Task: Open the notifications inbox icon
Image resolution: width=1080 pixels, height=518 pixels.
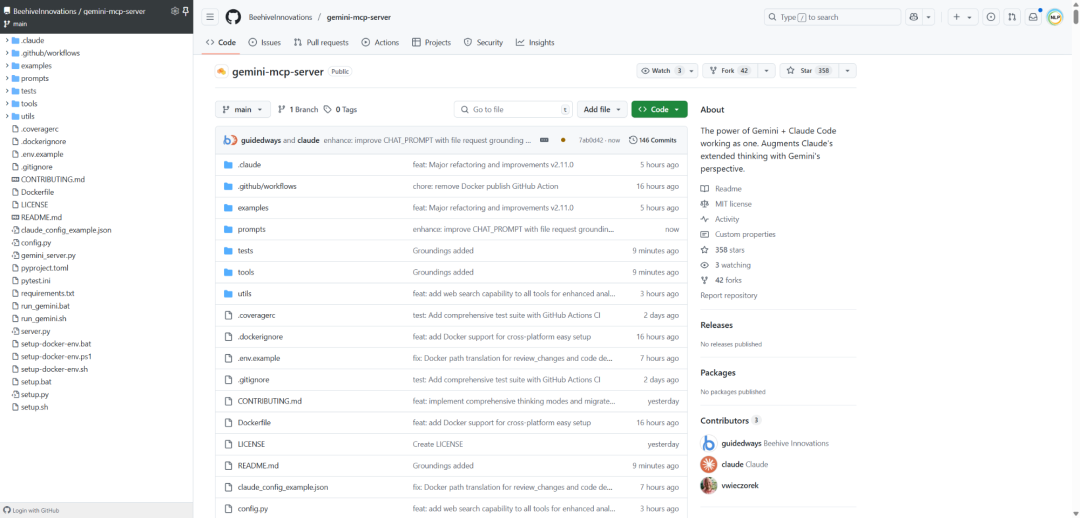Action: (1033, 17)
